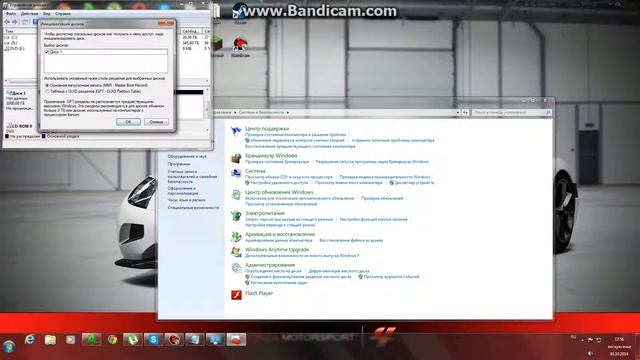Launch Internet Explorer from the taskbar
Image resolution: width=640 pixels, height=360 pixels.
pyautogui.click(x=30, y=339)
